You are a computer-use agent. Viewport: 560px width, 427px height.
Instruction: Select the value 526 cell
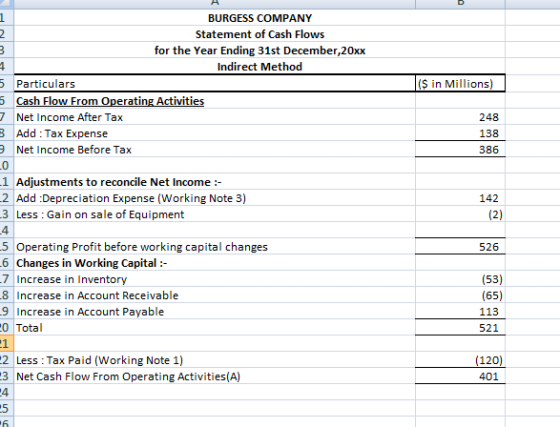460,246
